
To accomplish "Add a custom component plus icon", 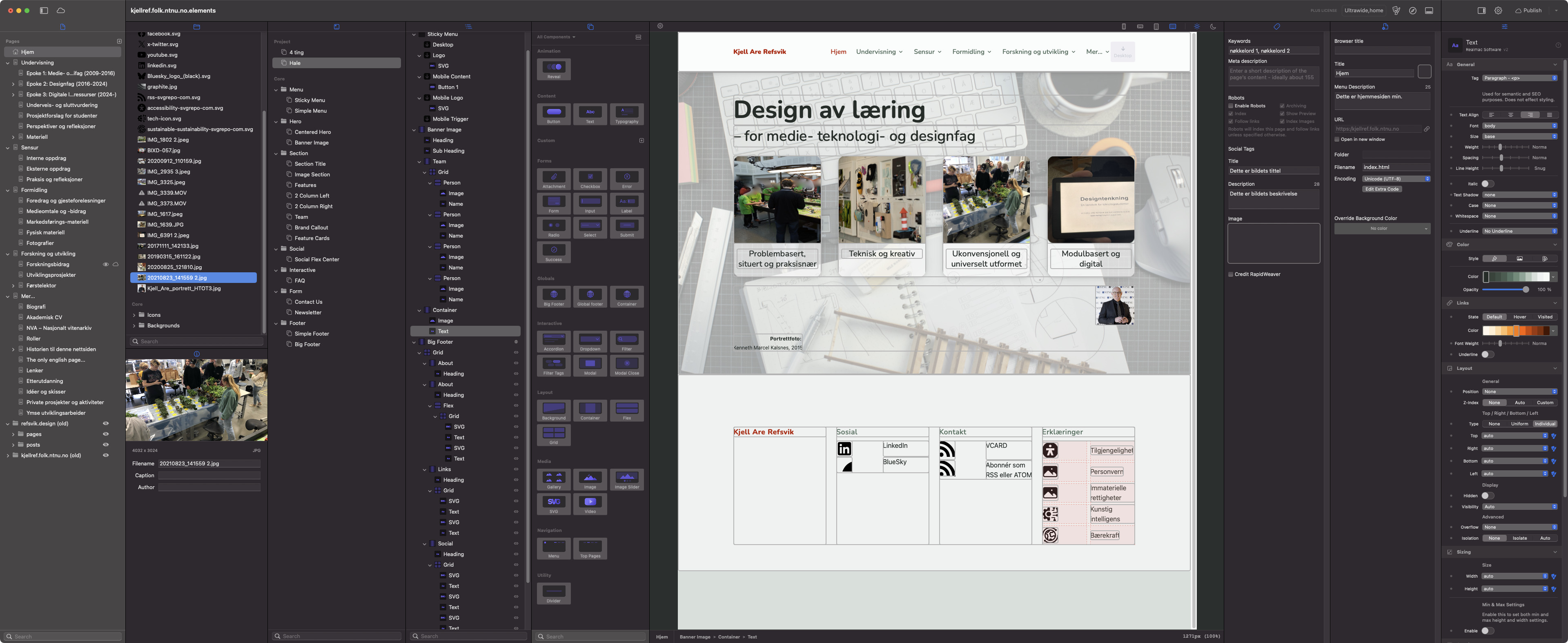I will pyautogui.click(x=641, y=140).
